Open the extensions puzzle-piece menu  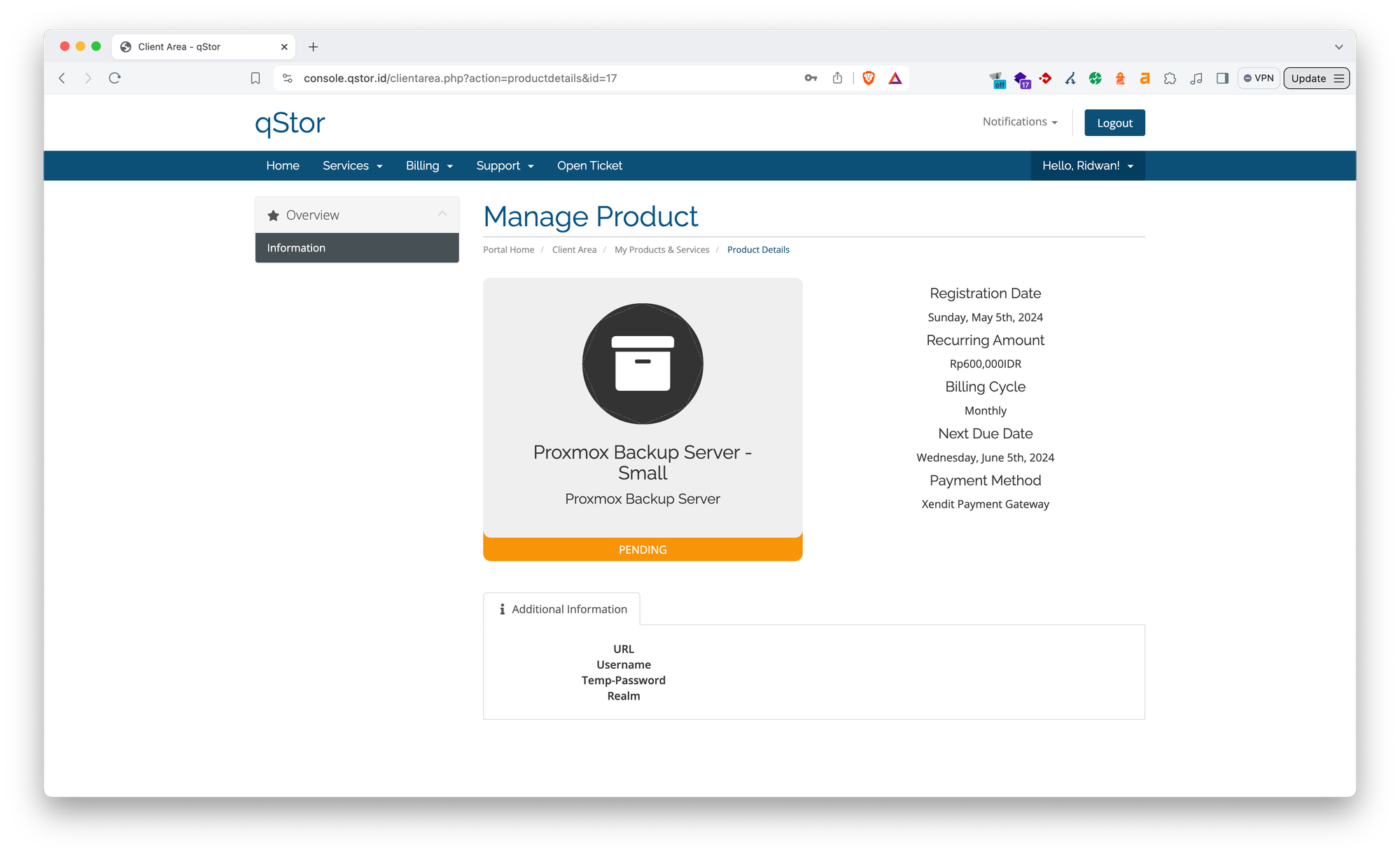[x=1170, y=78]
